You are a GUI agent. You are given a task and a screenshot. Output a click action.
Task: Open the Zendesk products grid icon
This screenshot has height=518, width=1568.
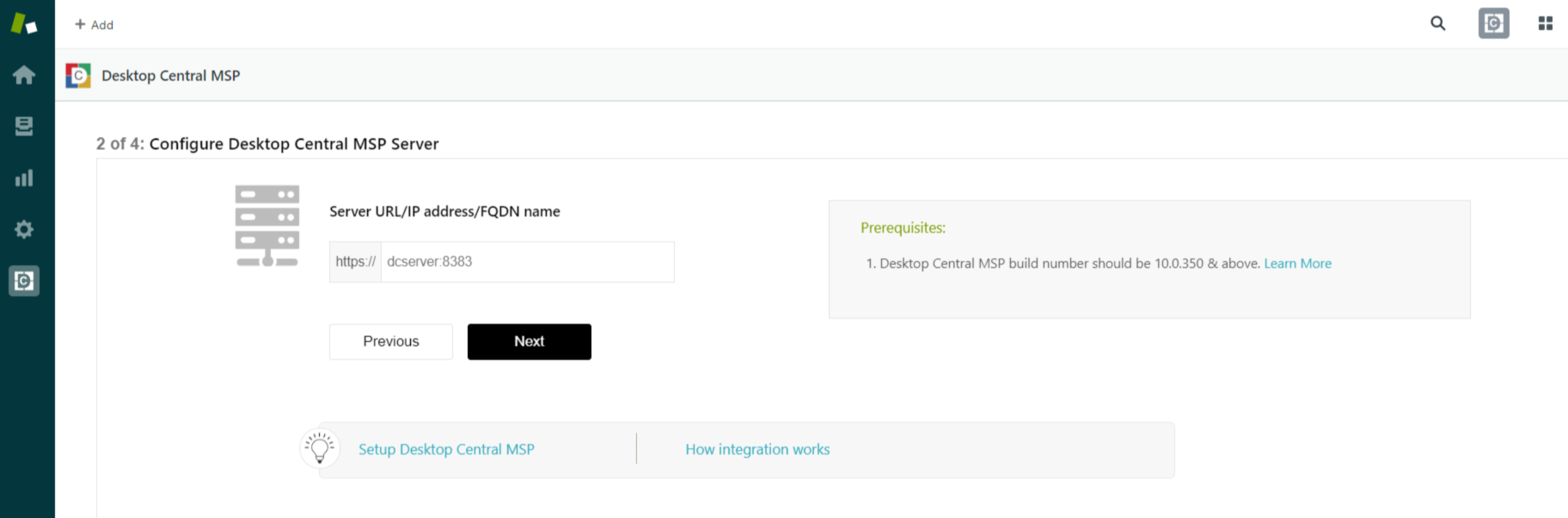tap(1545, 24)
